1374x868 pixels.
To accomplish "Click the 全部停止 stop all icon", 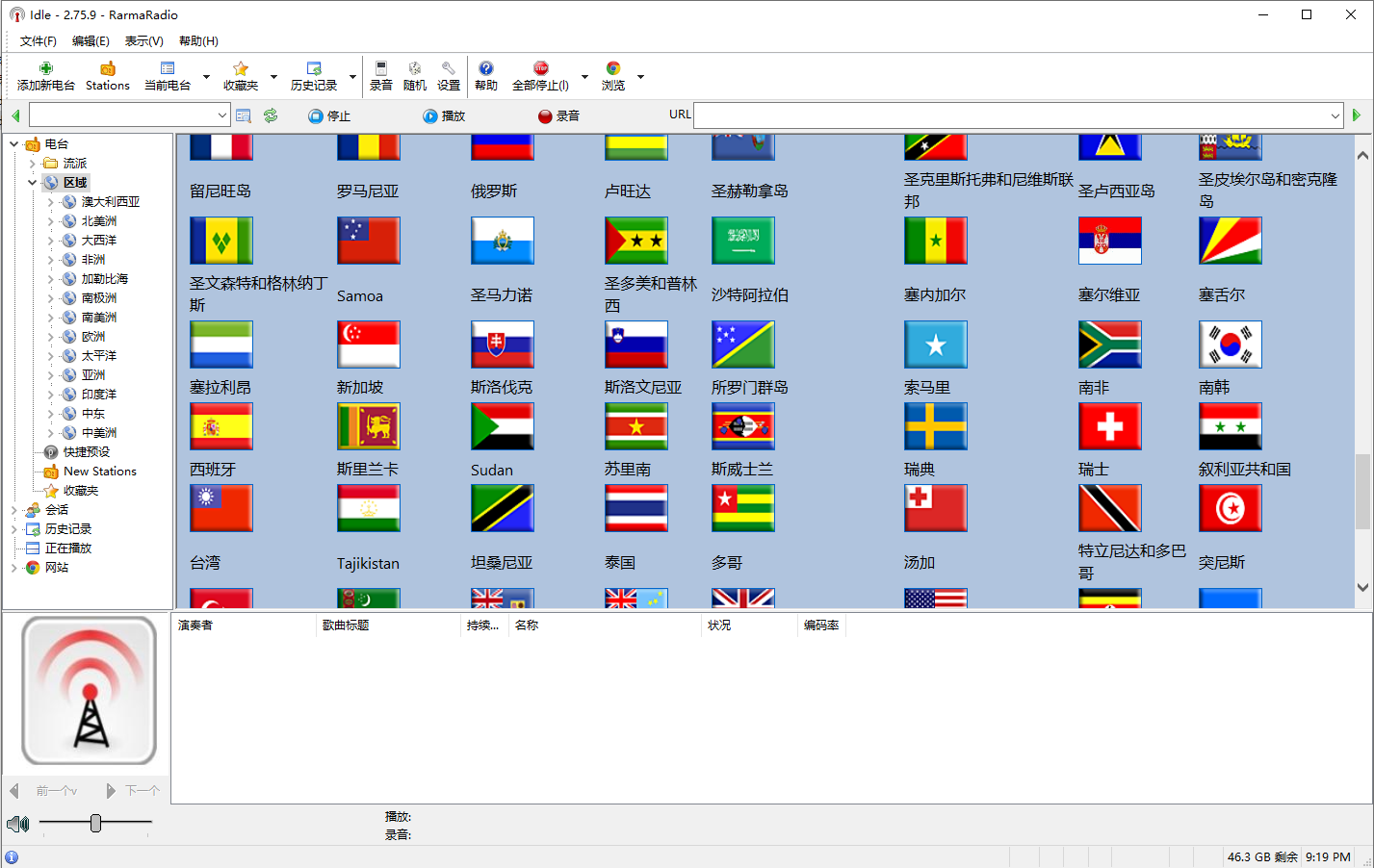I will point(540,69).
